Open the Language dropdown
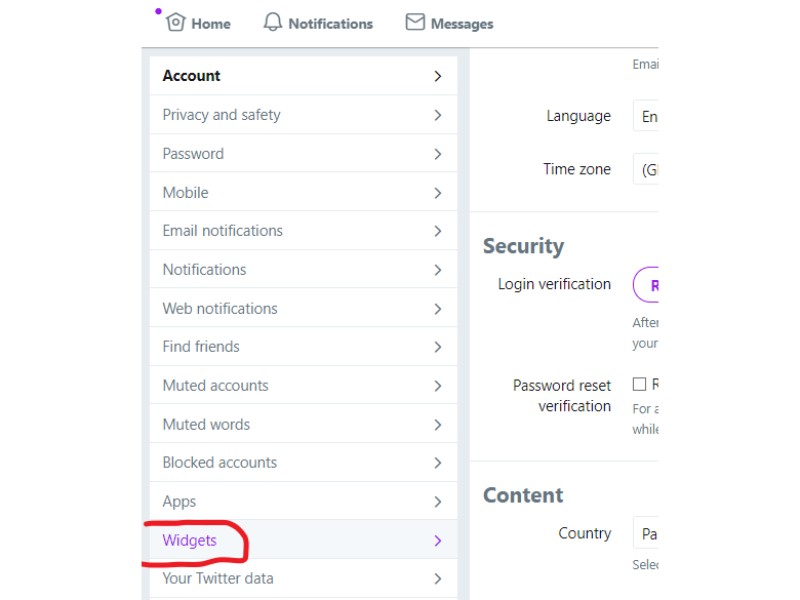This screenshot has width=800, height=600. [646, 116]
